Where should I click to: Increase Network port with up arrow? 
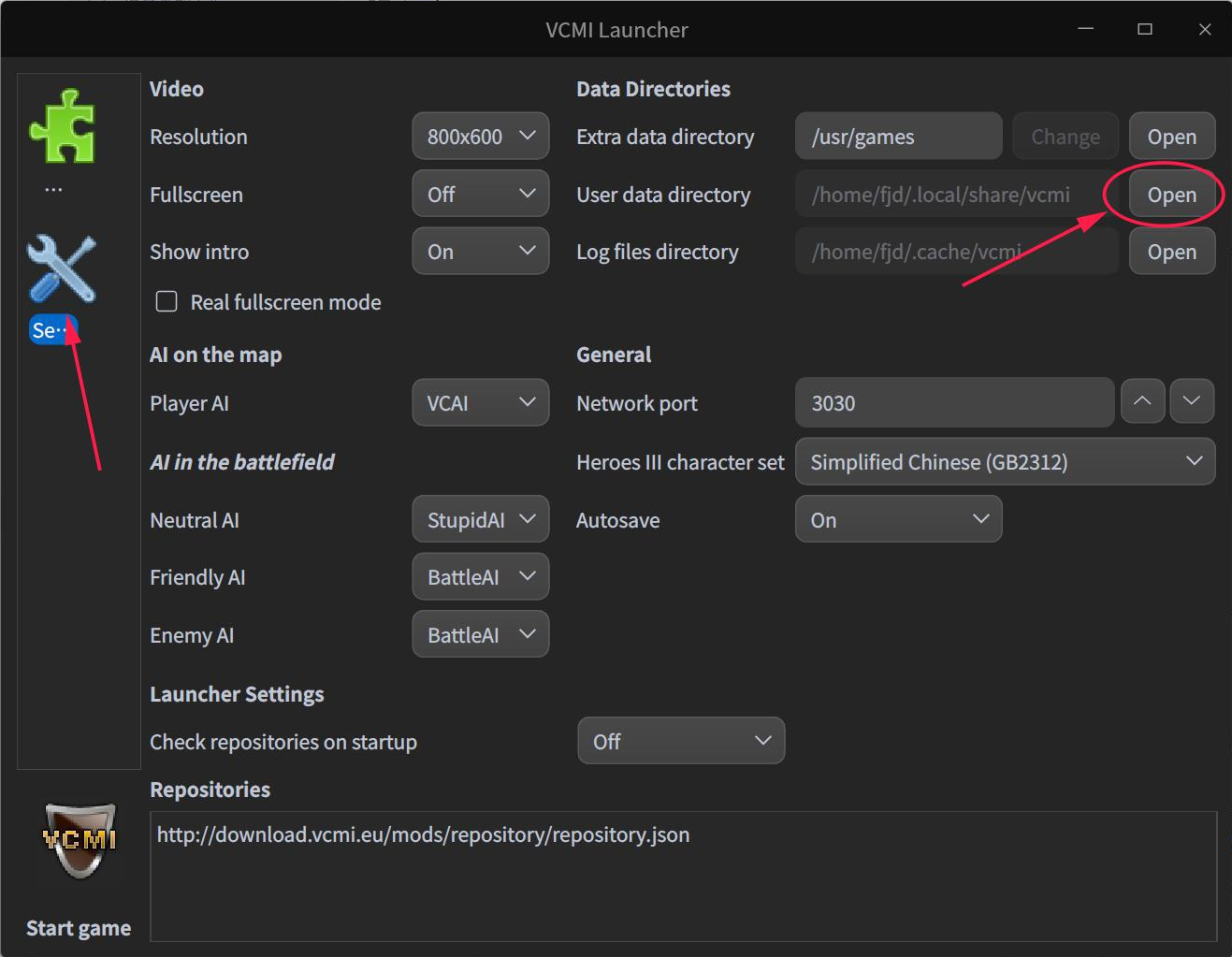[x=1143, y=401]
